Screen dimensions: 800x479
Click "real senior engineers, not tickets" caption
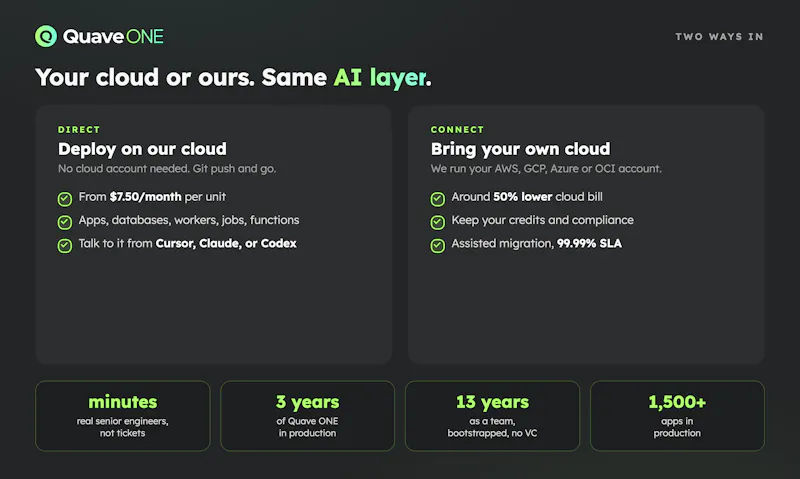point(122,427)
